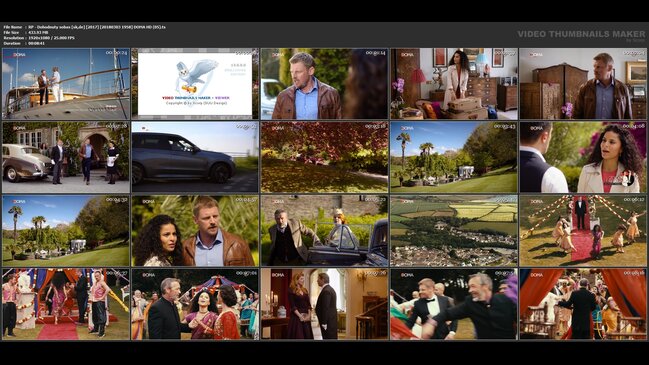Screen dimensions: 649x365
Task: Select man beside wooden wardrobe thumbnail
Action: point(583,84)
